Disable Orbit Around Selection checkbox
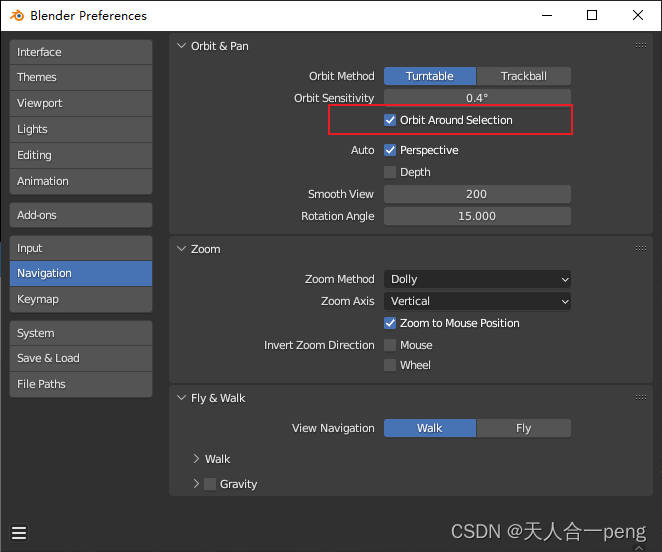The height and width of the screenshot is (552, 662). point(390,120)
